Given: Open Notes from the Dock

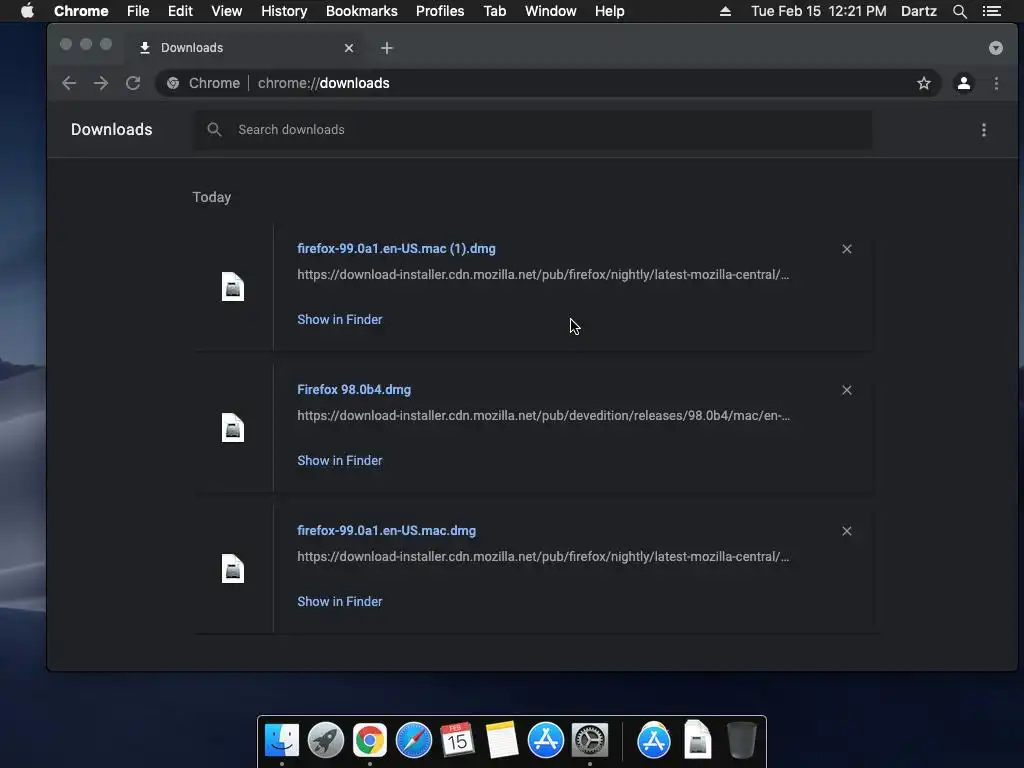Looking at the screenshot, I should 502,740.
